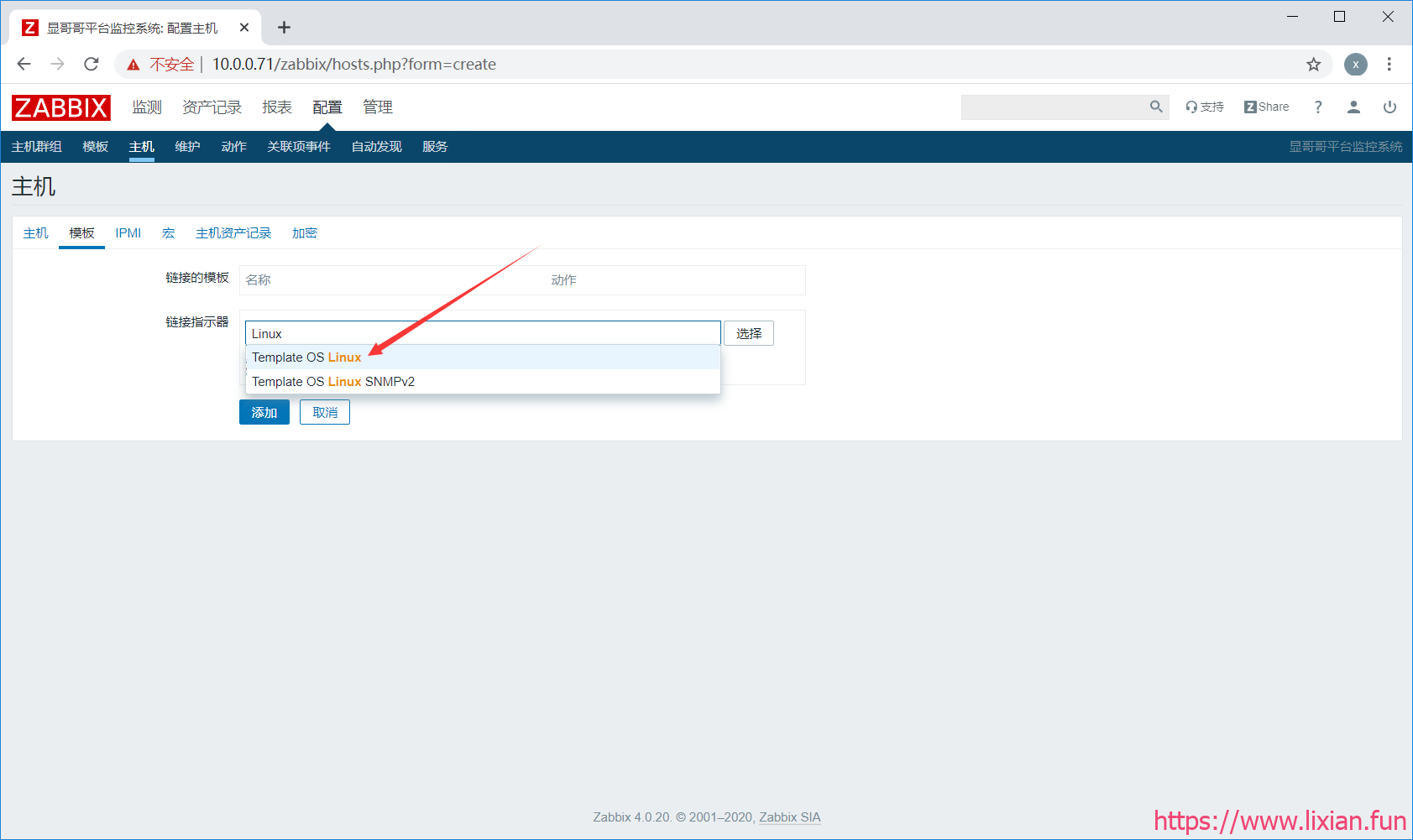Open Zabbix support link
This screenshot has height=840, width=1413.
pyautogui.click(x=1205, y=107)
